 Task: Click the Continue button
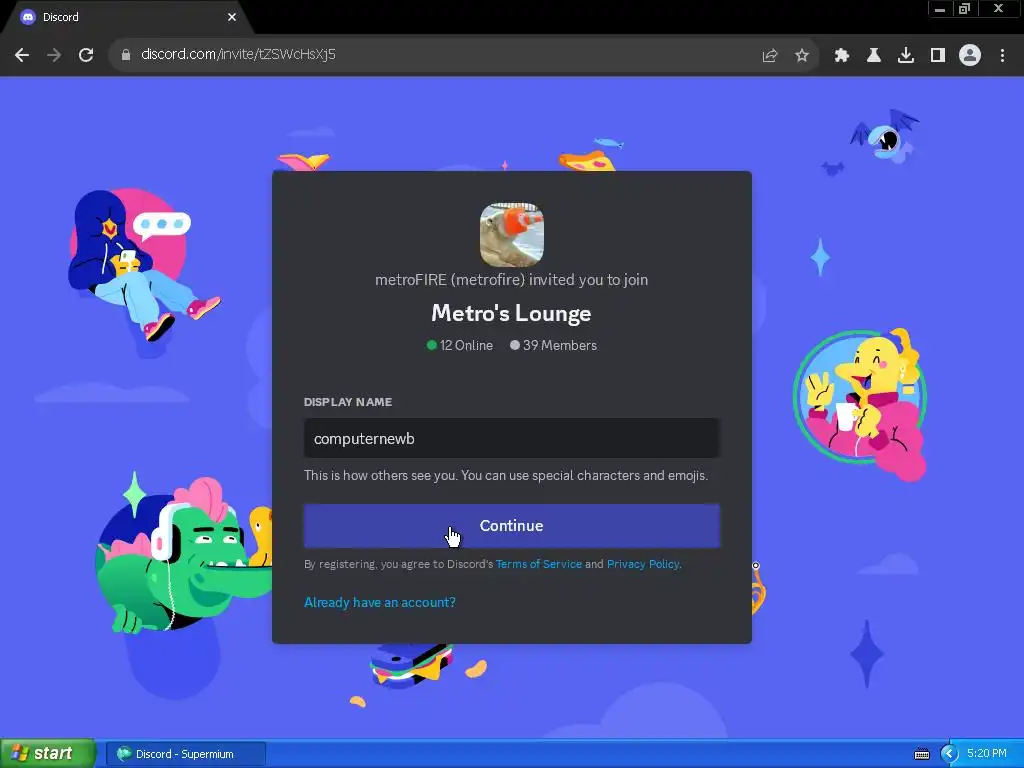(511, 526)
